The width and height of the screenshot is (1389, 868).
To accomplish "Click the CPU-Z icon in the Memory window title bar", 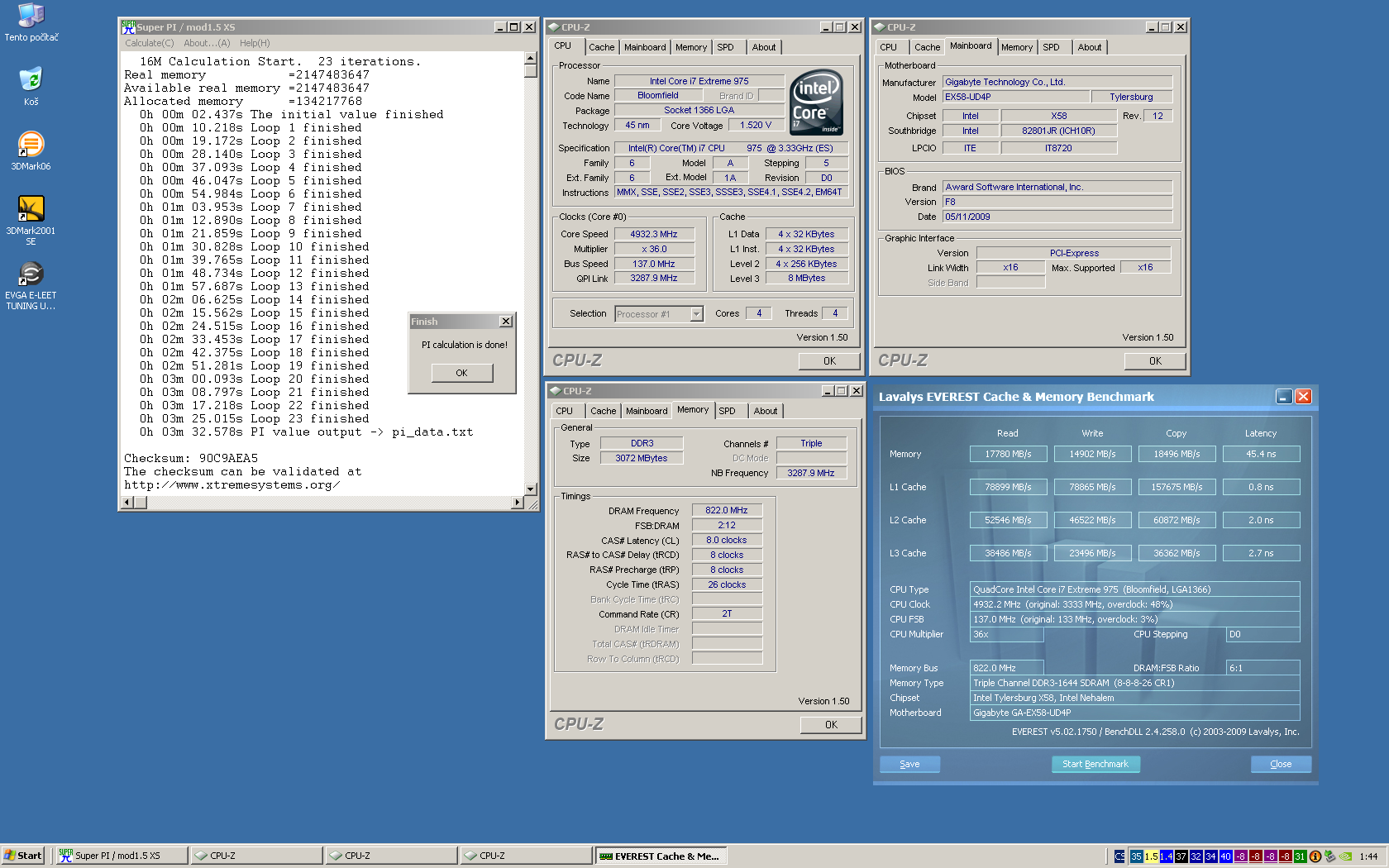I will pyautogui.click(x=556, y=391).
